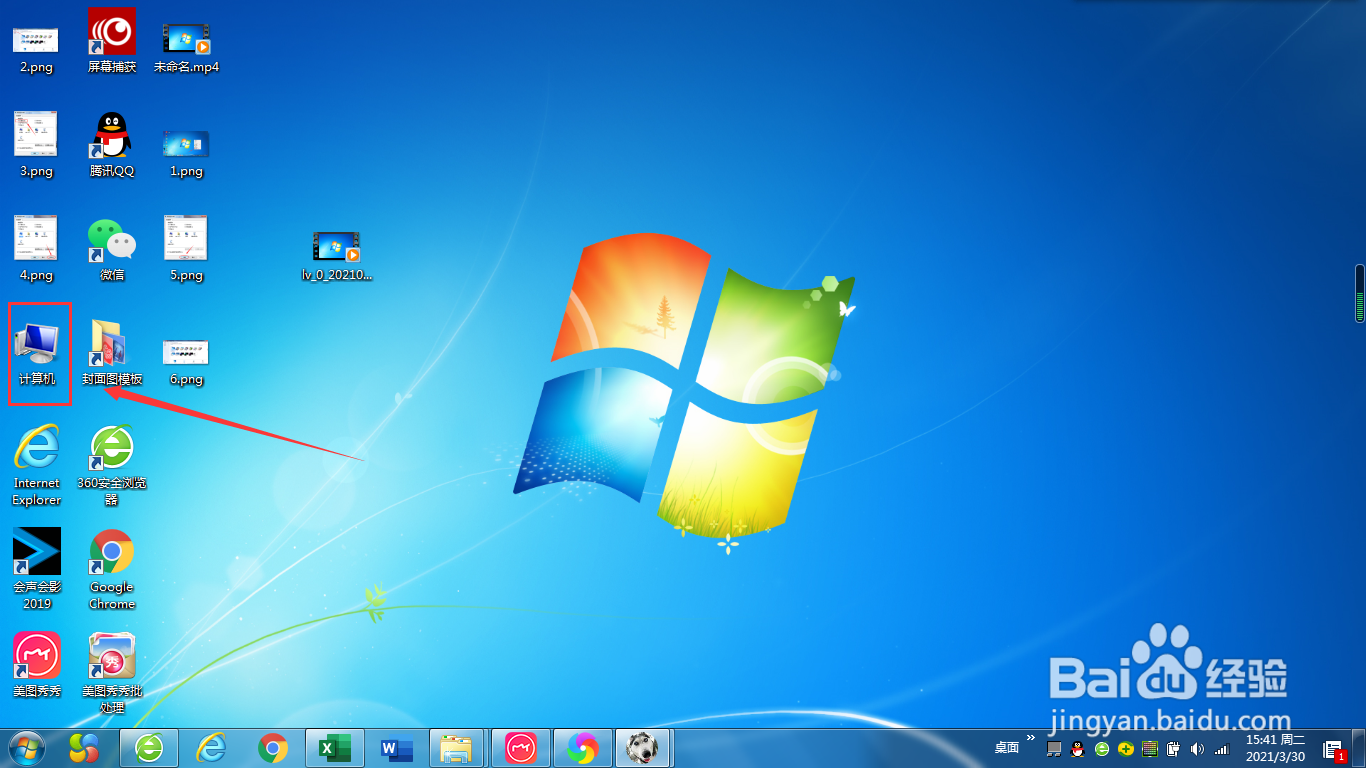
Task: Select the Internet Explorer desktop icon
Action: pyautogui.click(x=37, y=465)
